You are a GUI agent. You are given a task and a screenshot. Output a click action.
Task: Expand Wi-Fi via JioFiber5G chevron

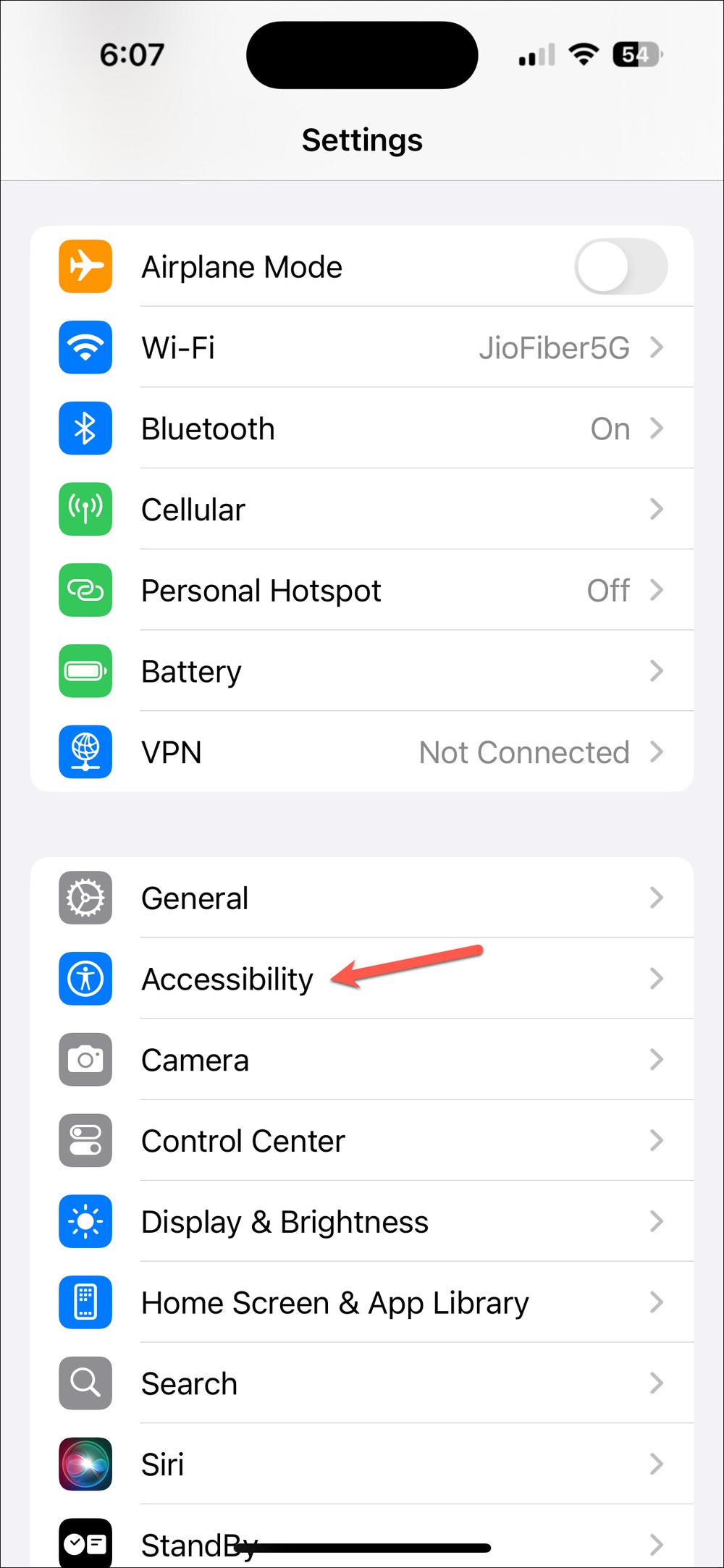[657, 347]
